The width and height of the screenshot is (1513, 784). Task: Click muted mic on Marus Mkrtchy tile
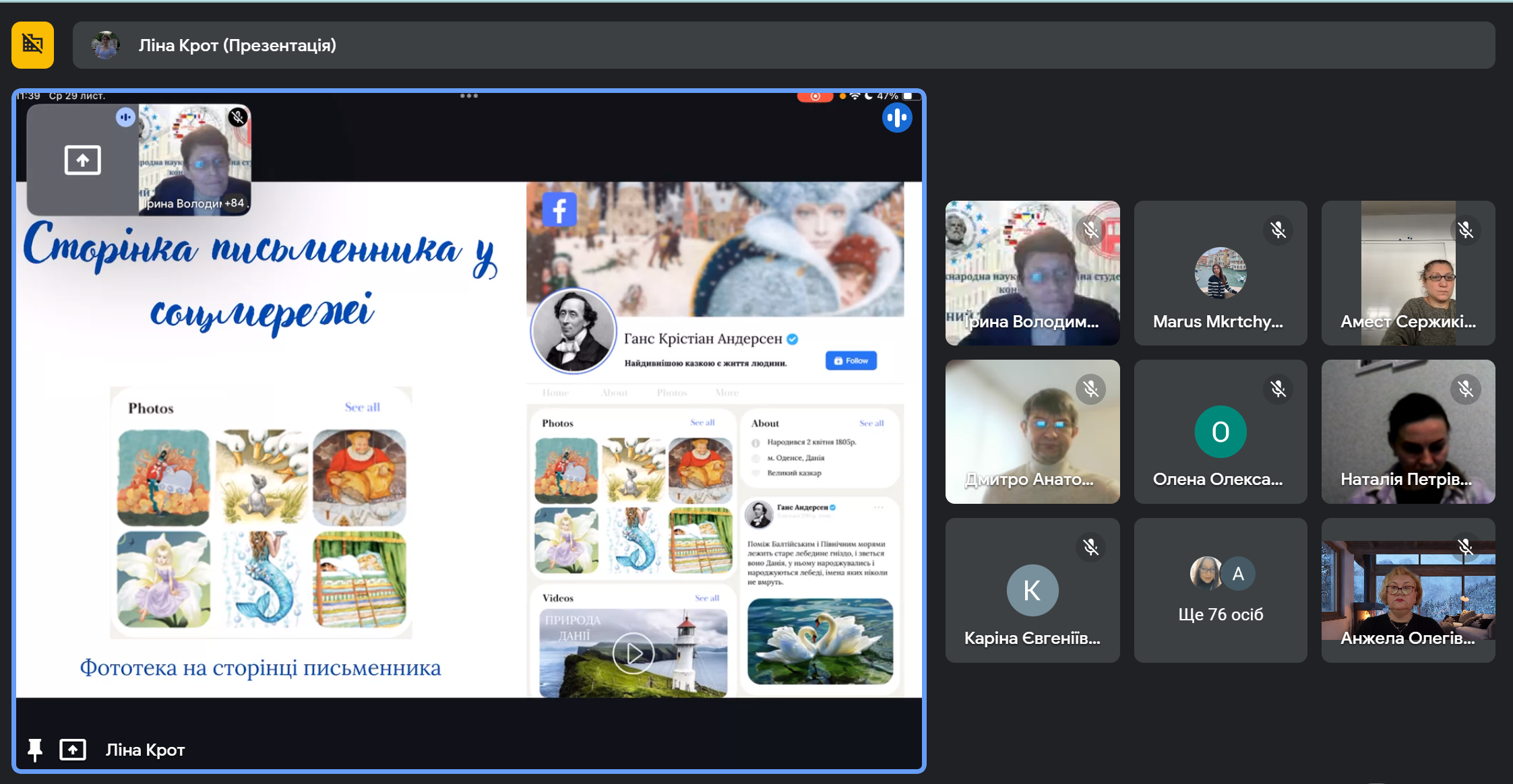pyautogui.click(x=1278, y=230)
